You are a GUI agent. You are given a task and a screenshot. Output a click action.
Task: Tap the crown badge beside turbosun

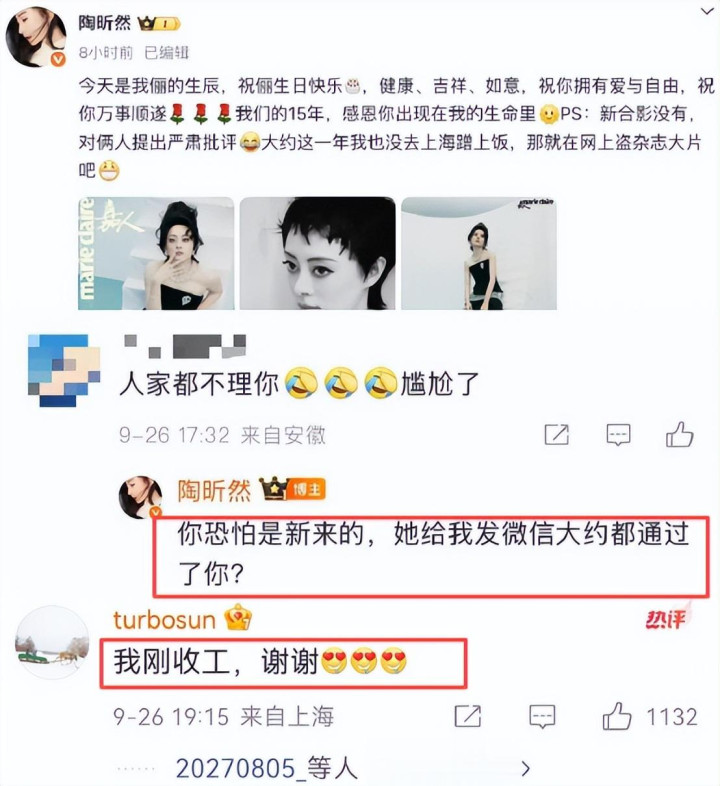coord(238,617)
